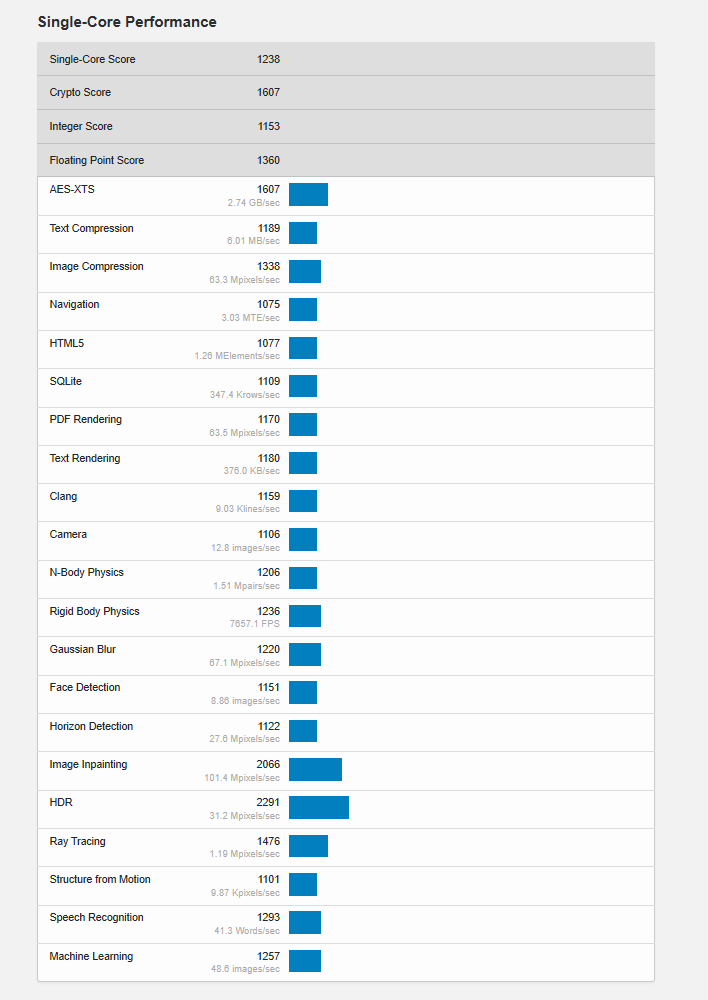Click the Crypto Score value 1607

[x=268, y=93]
